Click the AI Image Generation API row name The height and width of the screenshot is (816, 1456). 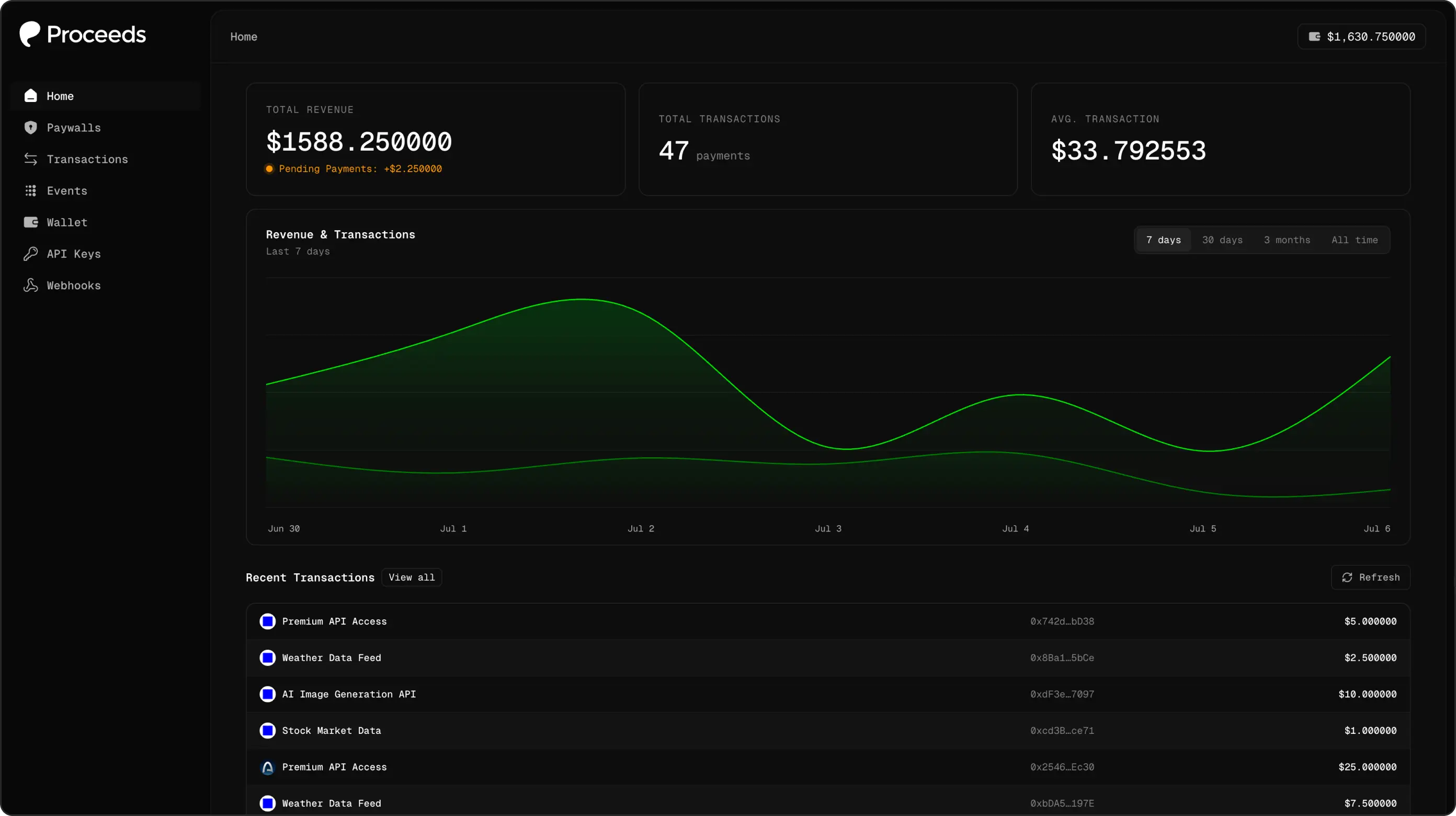coord(349,694)
